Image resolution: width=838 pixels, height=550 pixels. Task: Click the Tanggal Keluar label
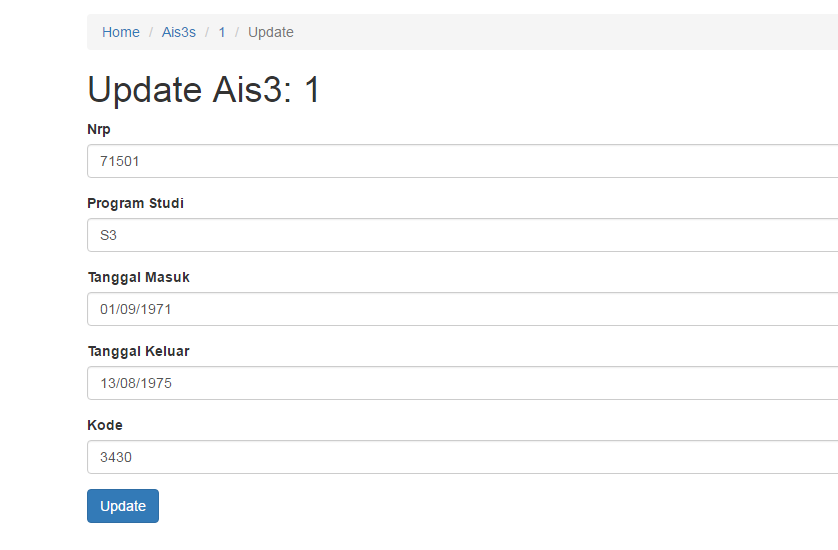139,351
